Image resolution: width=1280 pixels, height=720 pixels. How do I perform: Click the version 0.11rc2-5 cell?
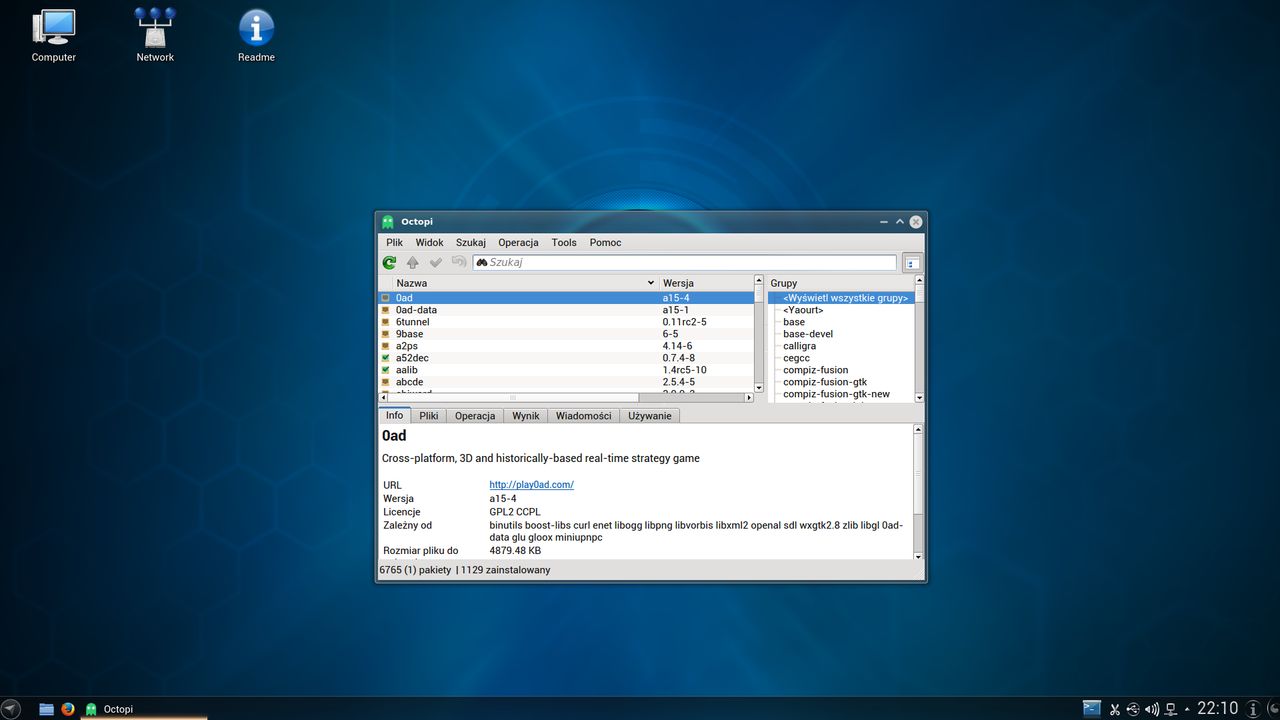pyautogui.click(x=684, y=322)
